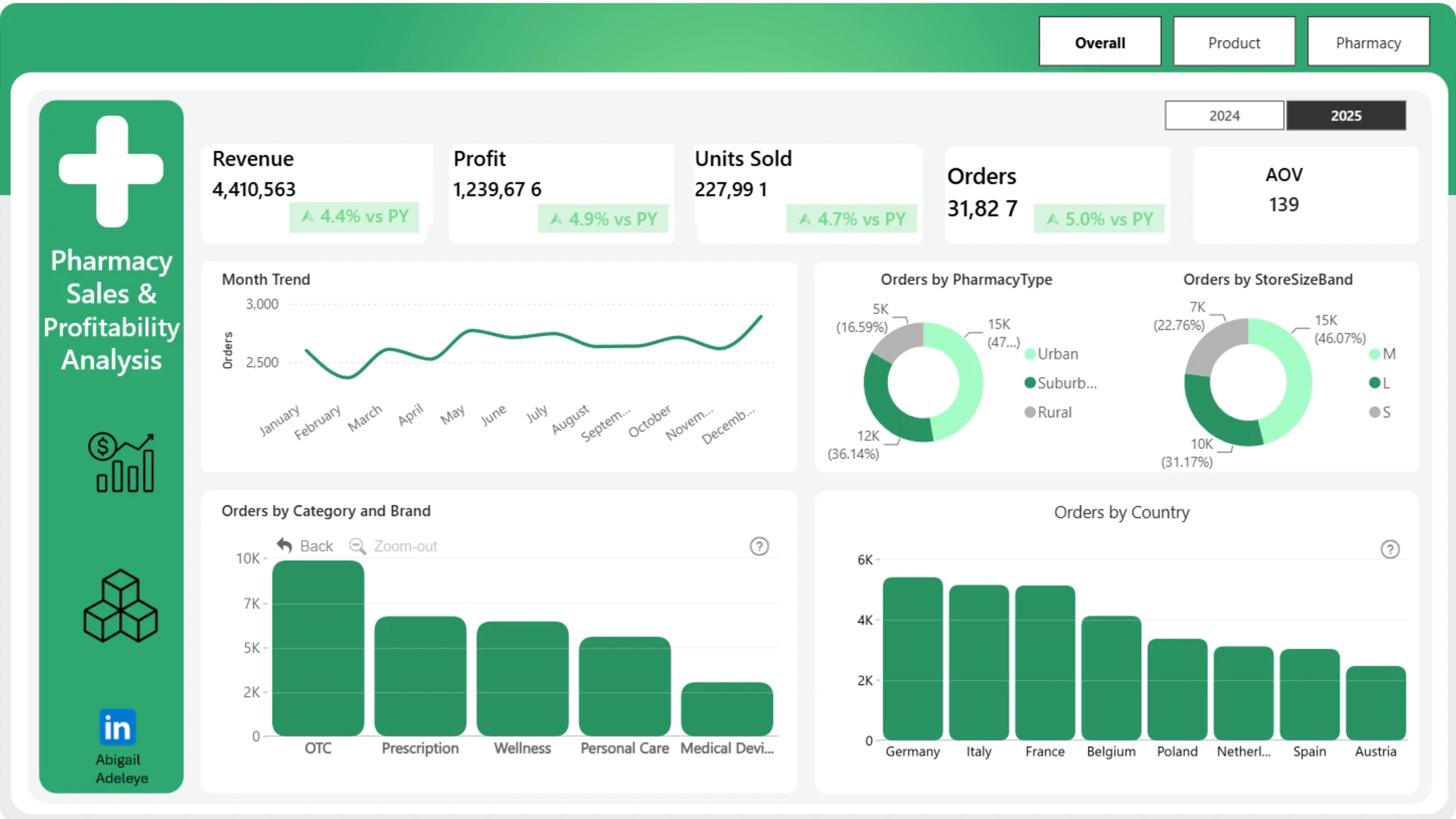The height and width of the screenshot is (819, 1456).
Task: Open help tooltip on Country chart
Action: point(1390,549)
